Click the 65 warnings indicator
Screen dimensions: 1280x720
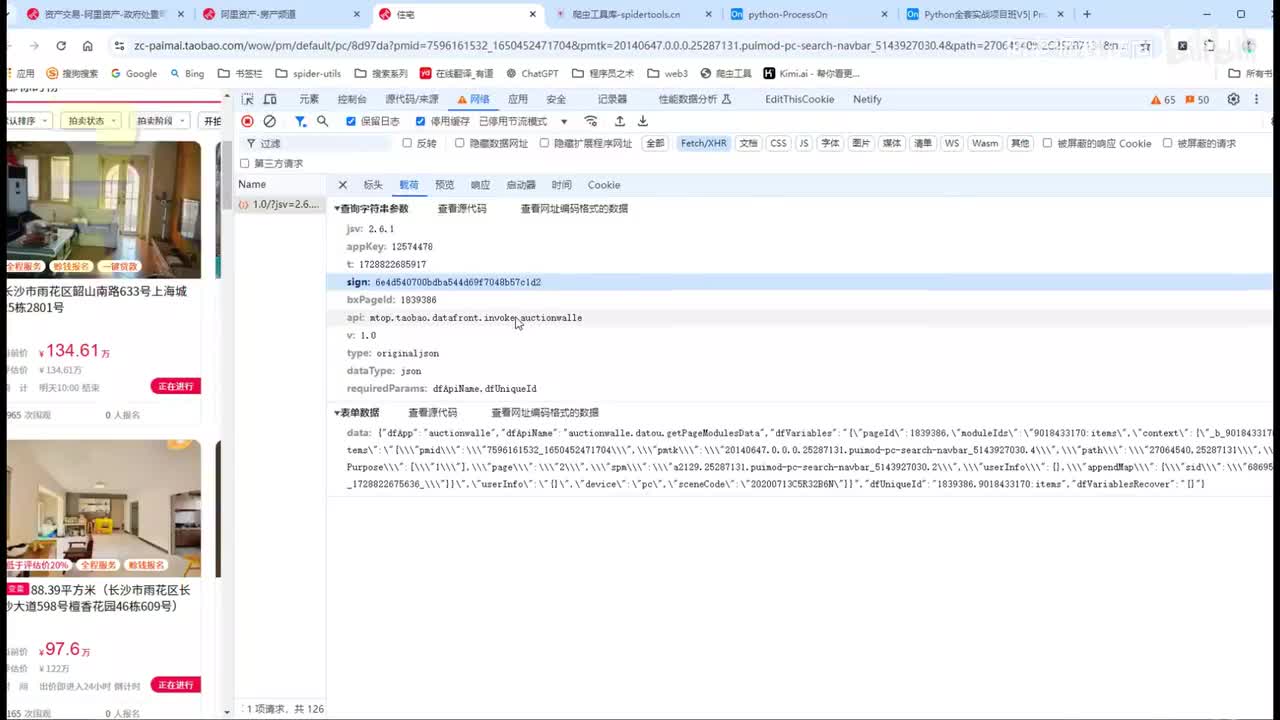pos(1164,100)
